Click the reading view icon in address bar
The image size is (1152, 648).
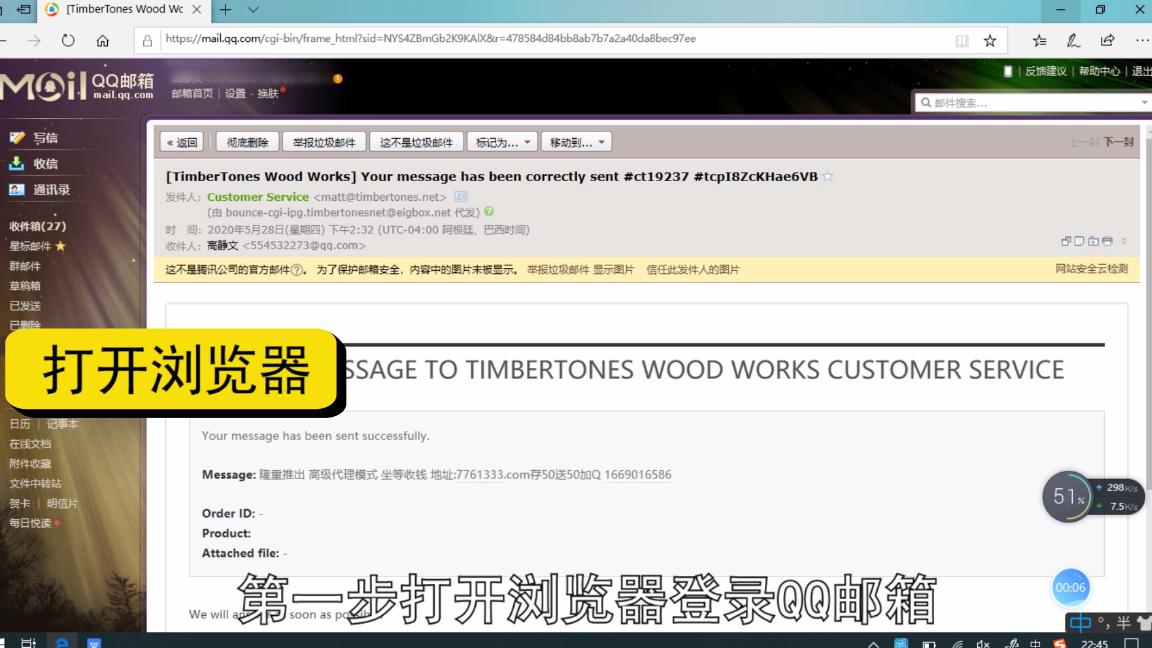pyautogui.click(x=962, y=40)
